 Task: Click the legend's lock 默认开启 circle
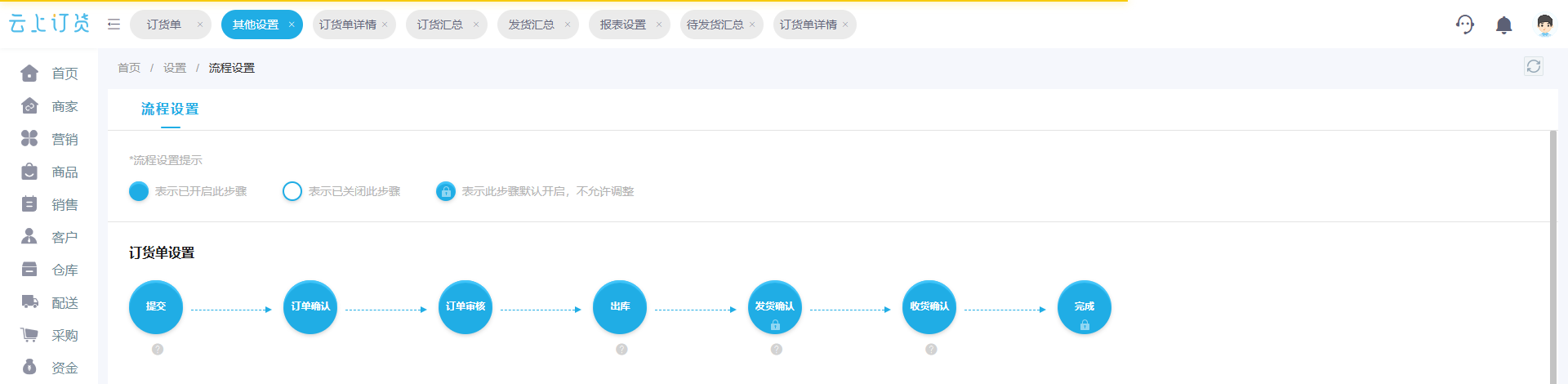point(446,191)
